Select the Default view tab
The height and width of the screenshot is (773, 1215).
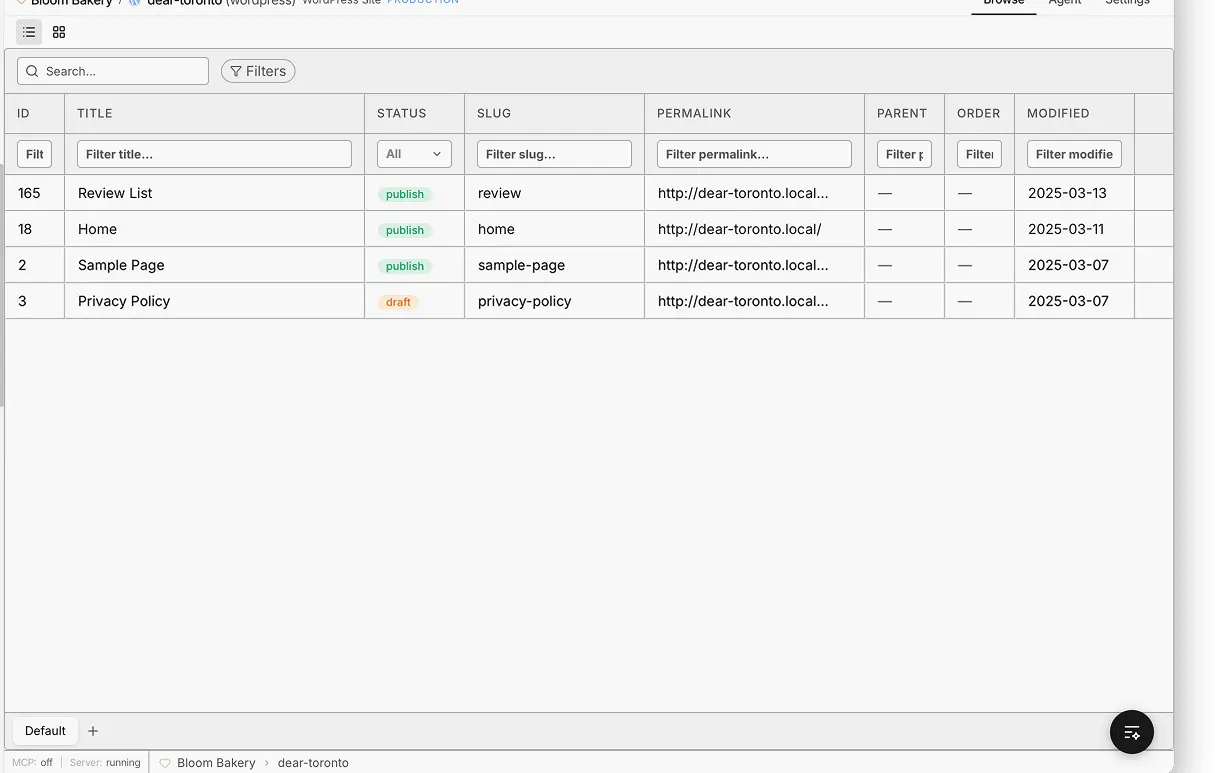(45, 731)
